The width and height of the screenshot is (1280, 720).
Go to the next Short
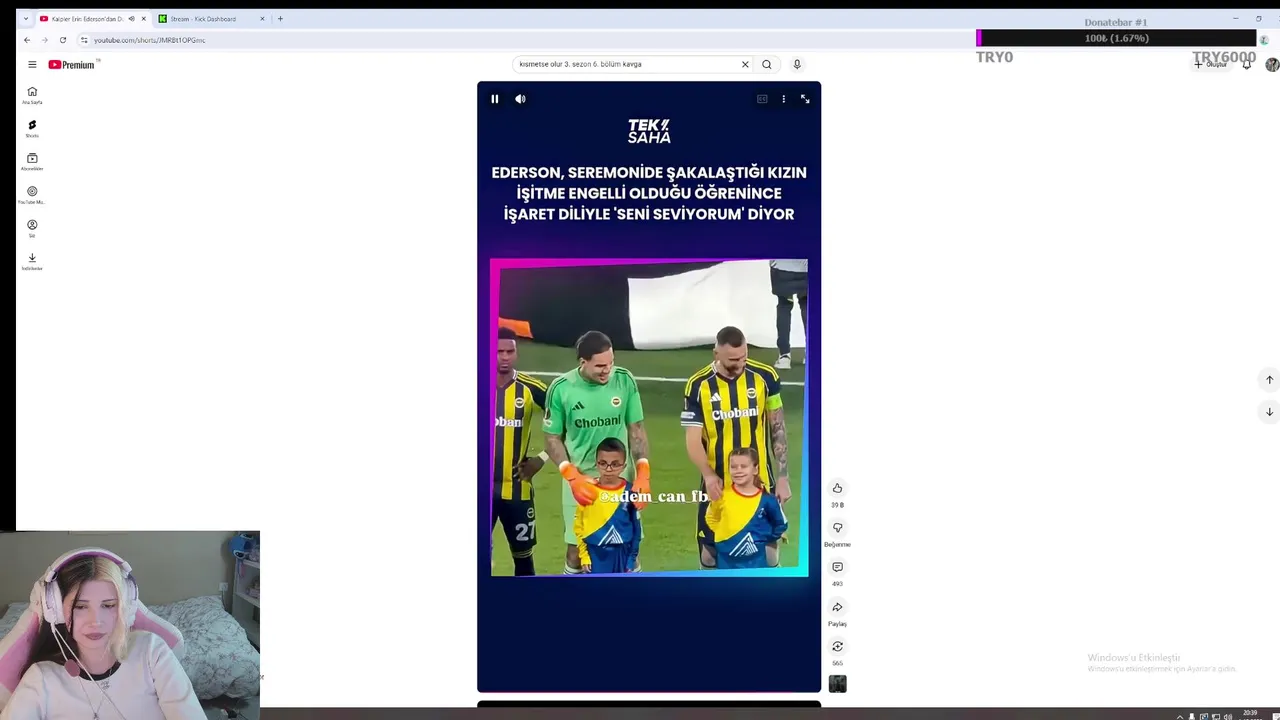(x=1269, y=412)
